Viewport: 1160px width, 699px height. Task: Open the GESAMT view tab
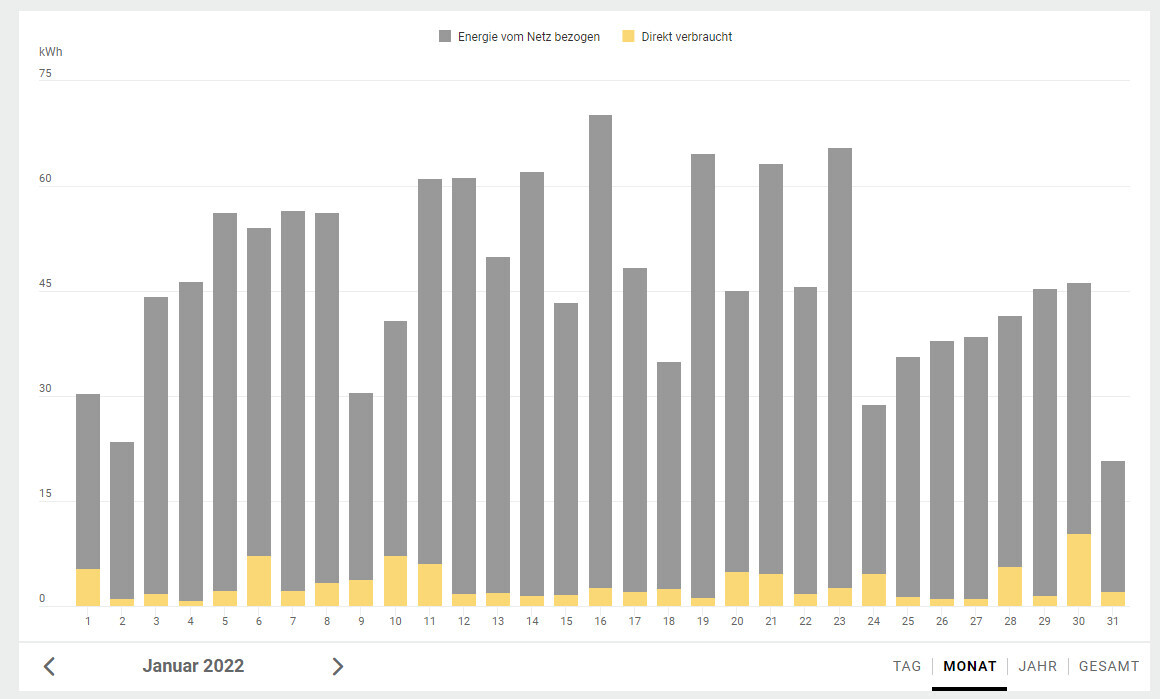tap(1108, 666)
